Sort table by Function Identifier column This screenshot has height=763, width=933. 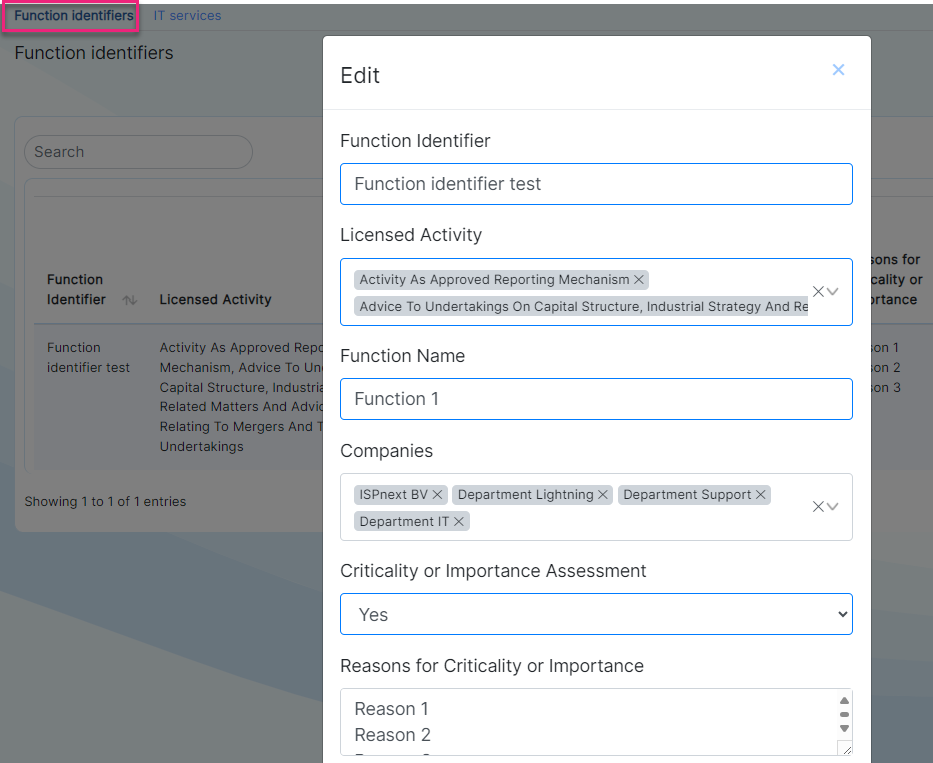pyautogui.click(x=130, y=300)
